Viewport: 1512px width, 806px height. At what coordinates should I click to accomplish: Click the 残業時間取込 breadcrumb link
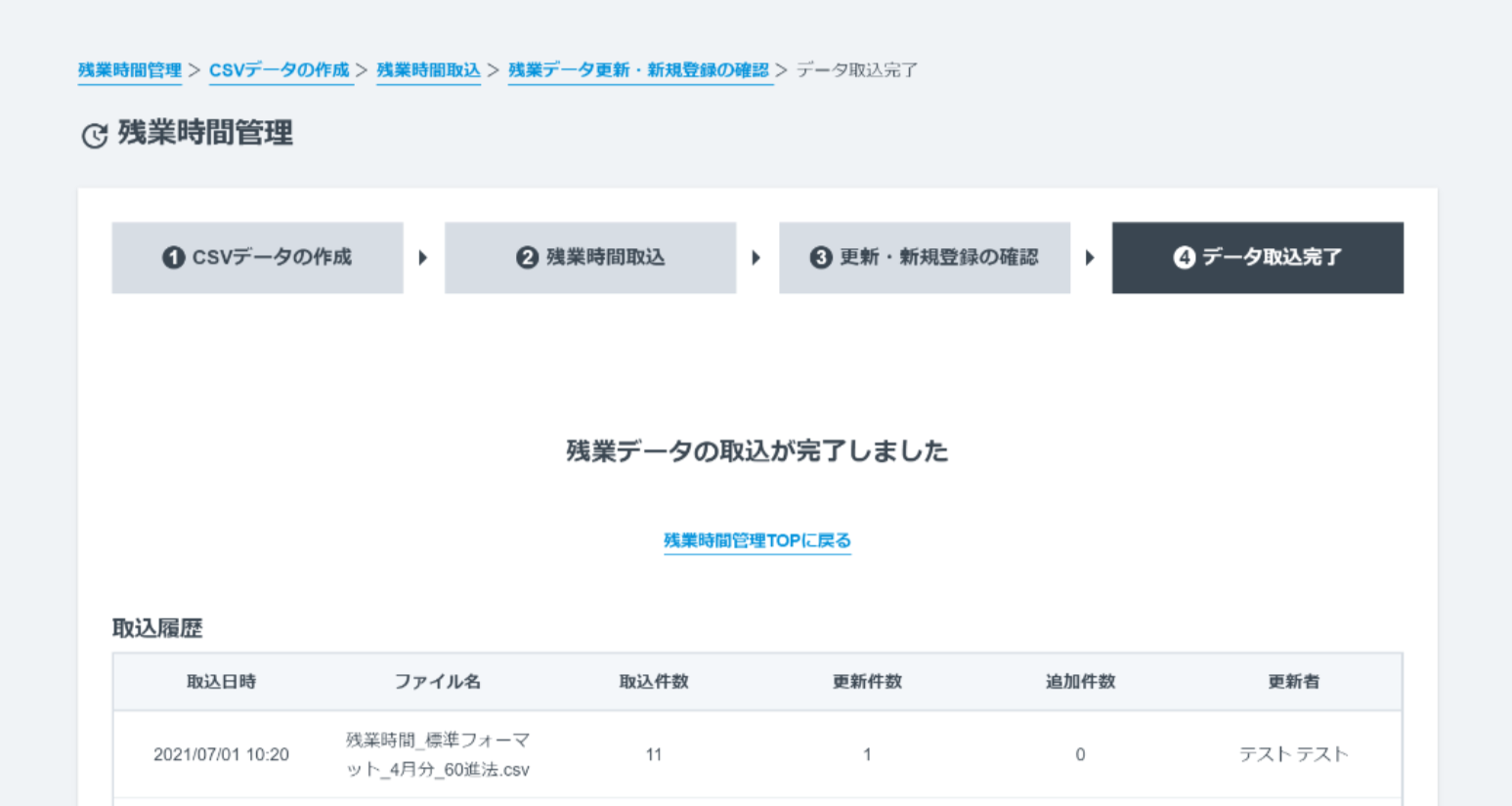point(428,69)
